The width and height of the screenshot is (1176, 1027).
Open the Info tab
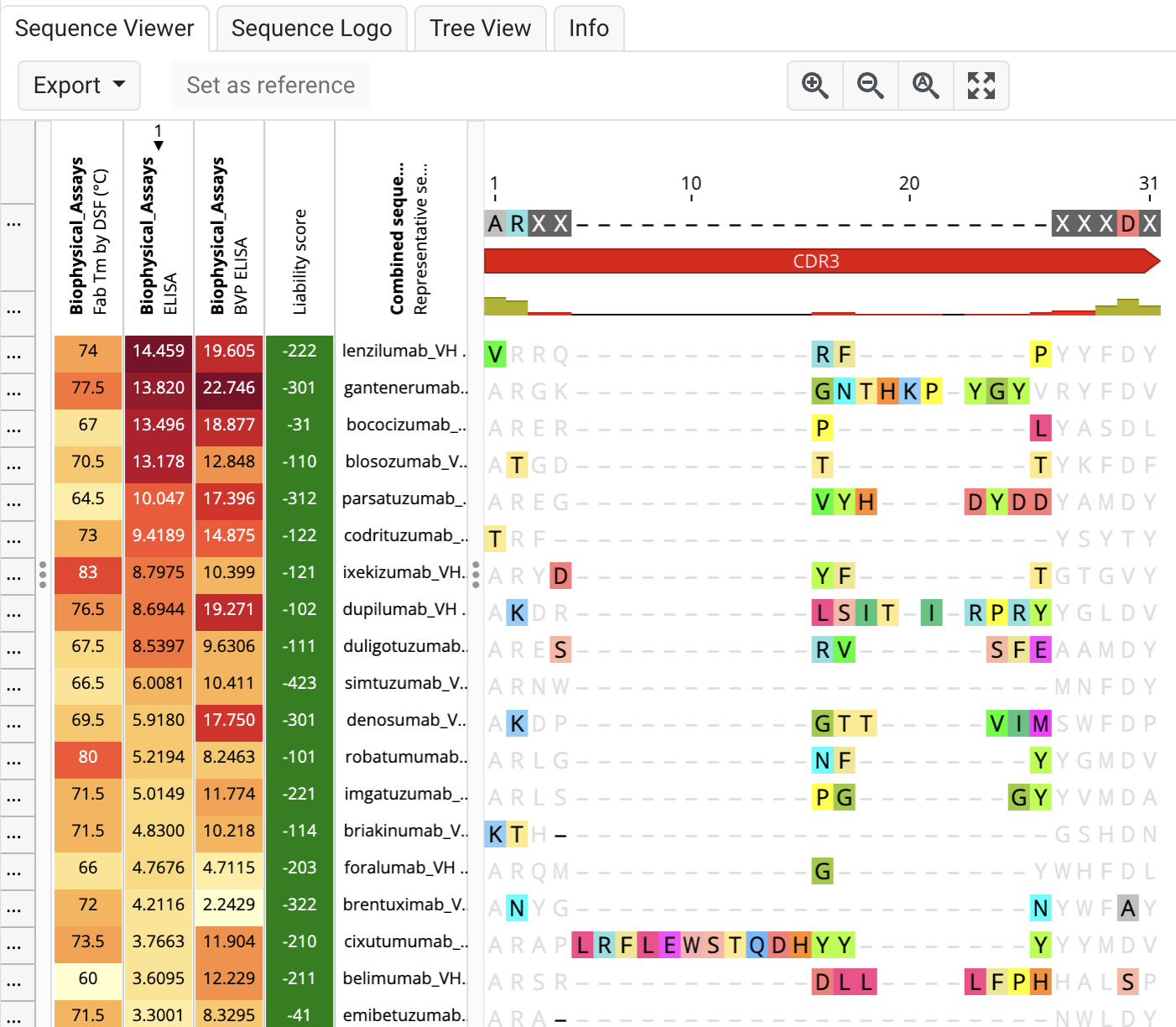(x=588, y=29)
